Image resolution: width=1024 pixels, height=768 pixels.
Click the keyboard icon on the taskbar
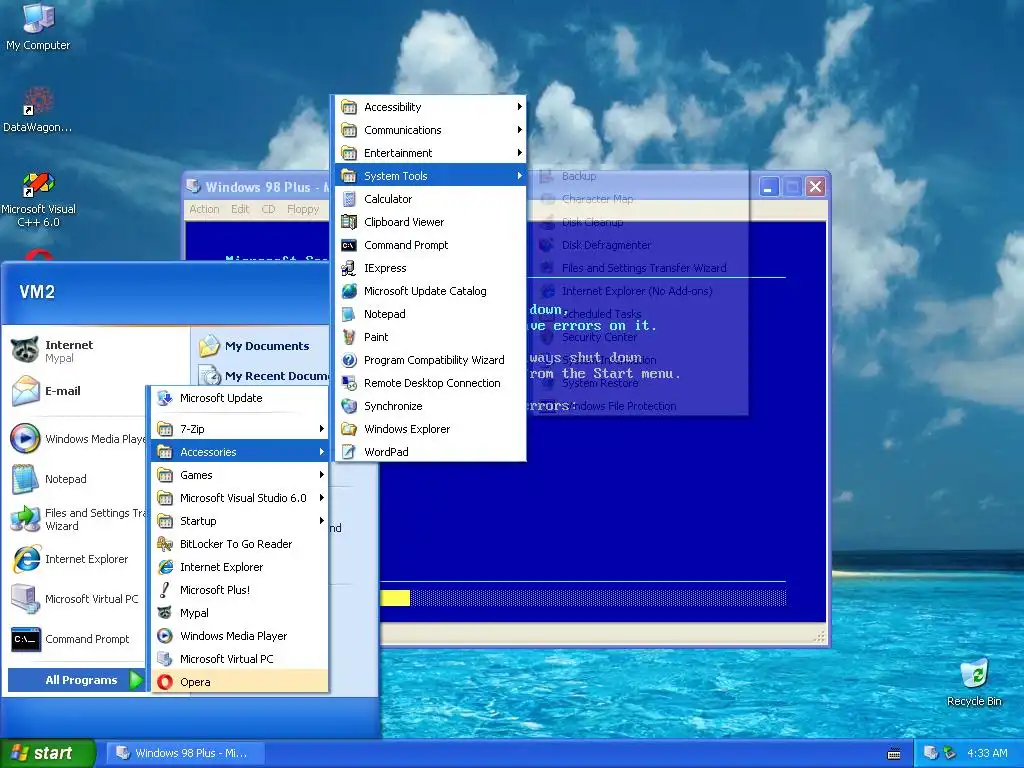[x=894, y=754]
